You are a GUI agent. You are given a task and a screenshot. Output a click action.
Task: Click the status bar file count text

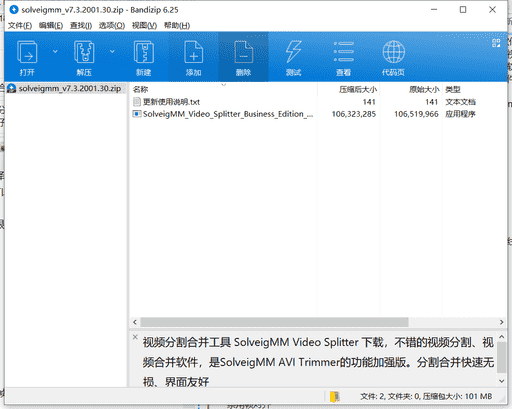click(426, 396)
